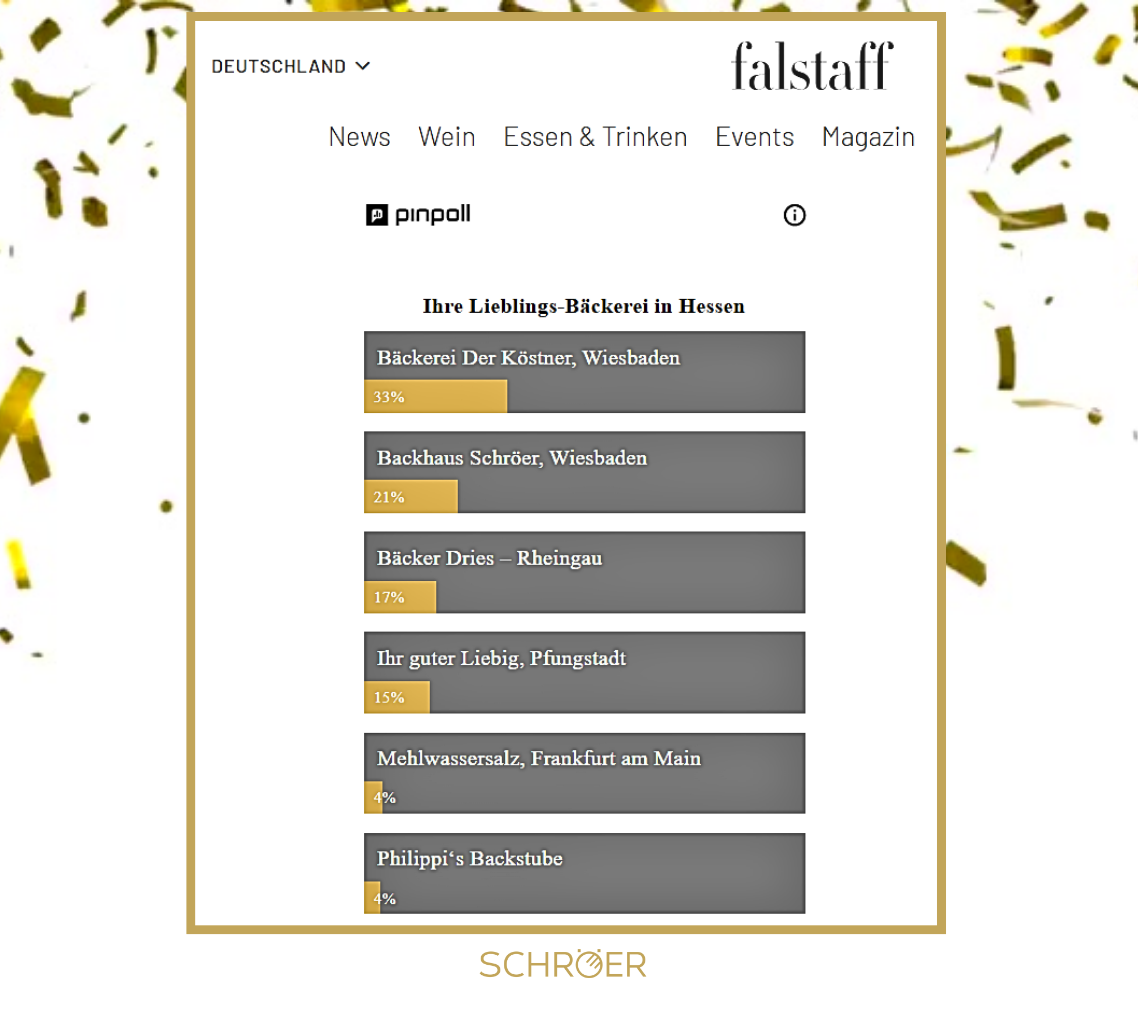Choose Bäcker Dries – Rheingau option

(x=584, y=573)
